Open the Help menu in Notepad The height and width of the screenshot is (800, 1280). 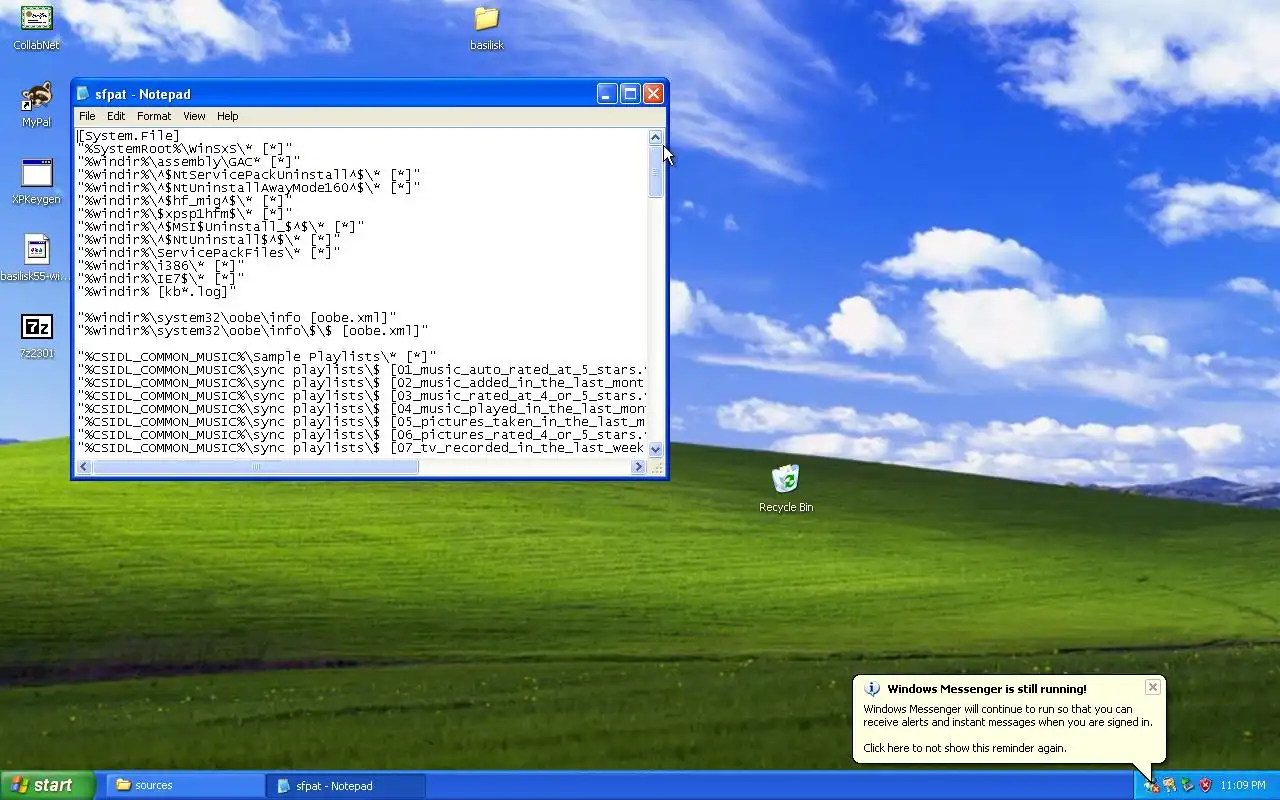pos(228,116)
